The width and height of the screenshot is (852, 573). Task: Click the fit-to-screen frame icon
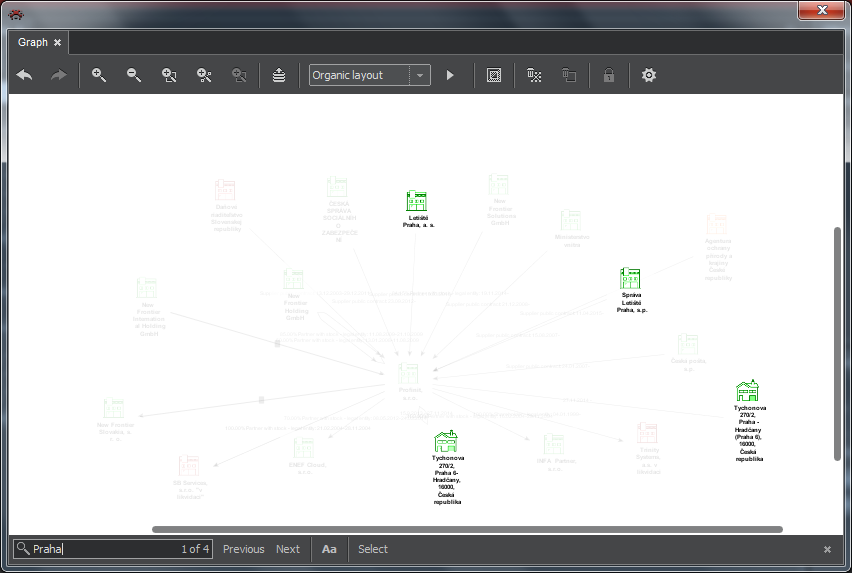click(493, 75)
